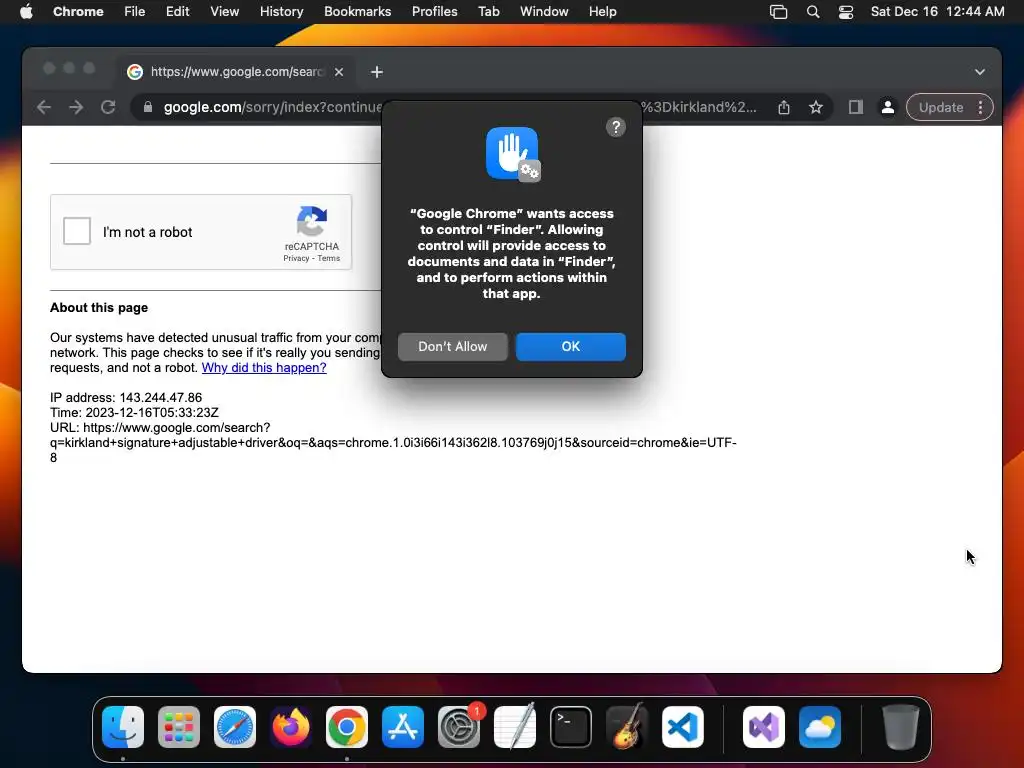Viewport: 1024px width, 768px height.
Task: Go back with Chrome's back arrow
Action: [44, 107]
